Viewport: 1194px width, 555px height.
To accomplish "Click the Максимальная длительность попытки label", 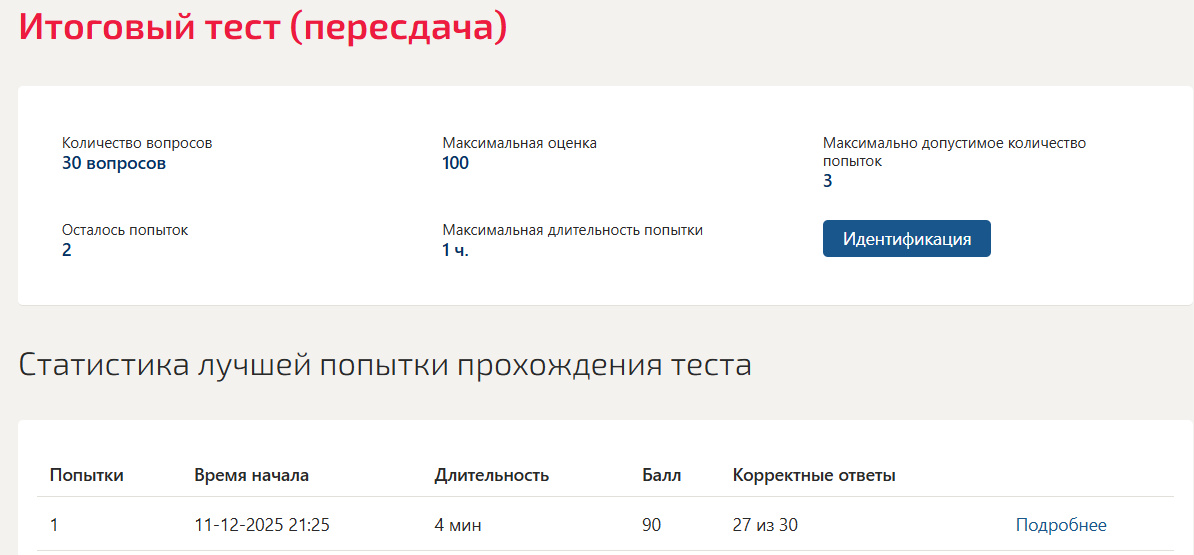I will (x=572, y=230).
